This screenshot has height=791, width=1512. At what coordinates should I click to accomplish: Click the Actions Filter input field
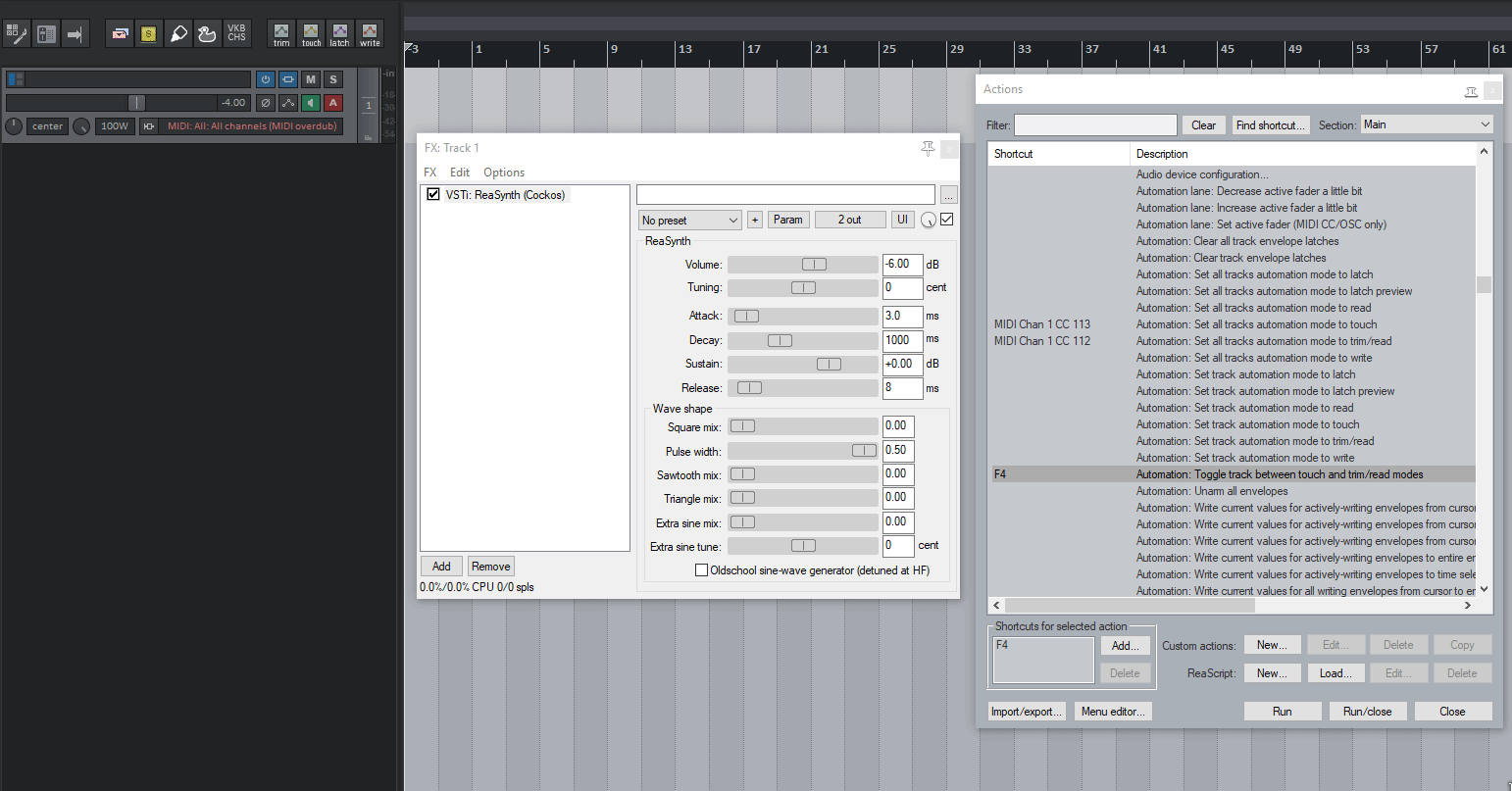[1095, 124]
